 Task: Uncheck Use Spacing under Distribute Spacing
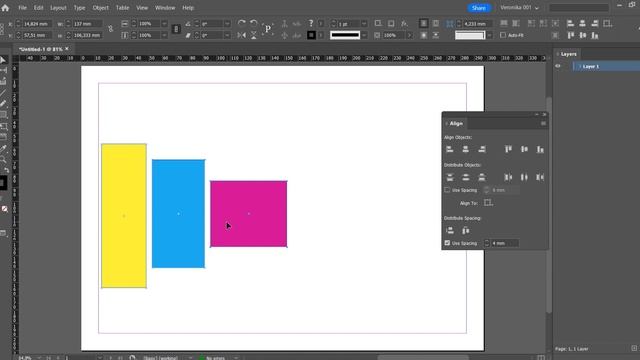click(x=447, y=243)
